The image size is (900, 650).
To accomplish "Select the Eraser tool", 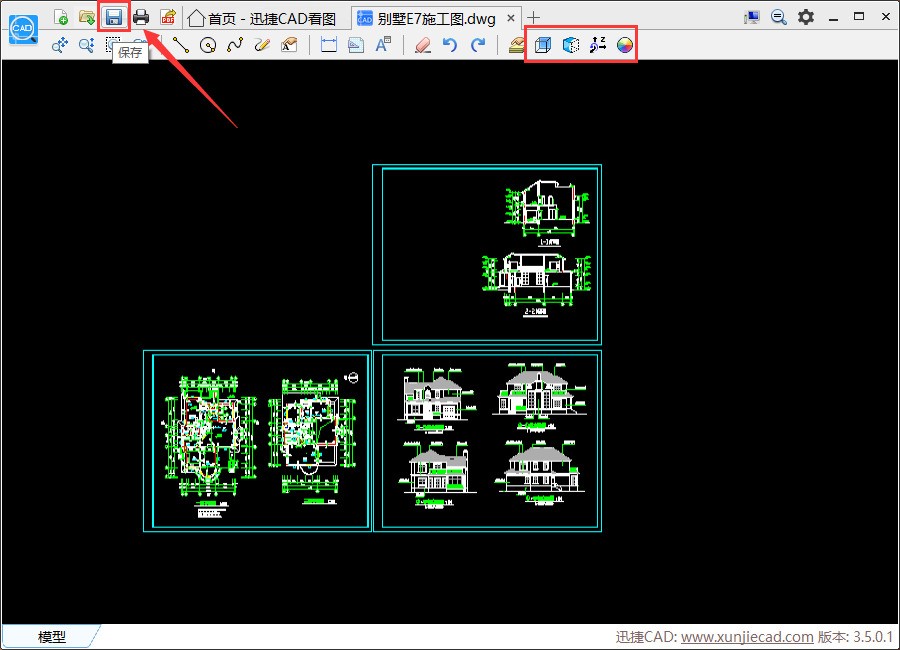I will point(422,45).
